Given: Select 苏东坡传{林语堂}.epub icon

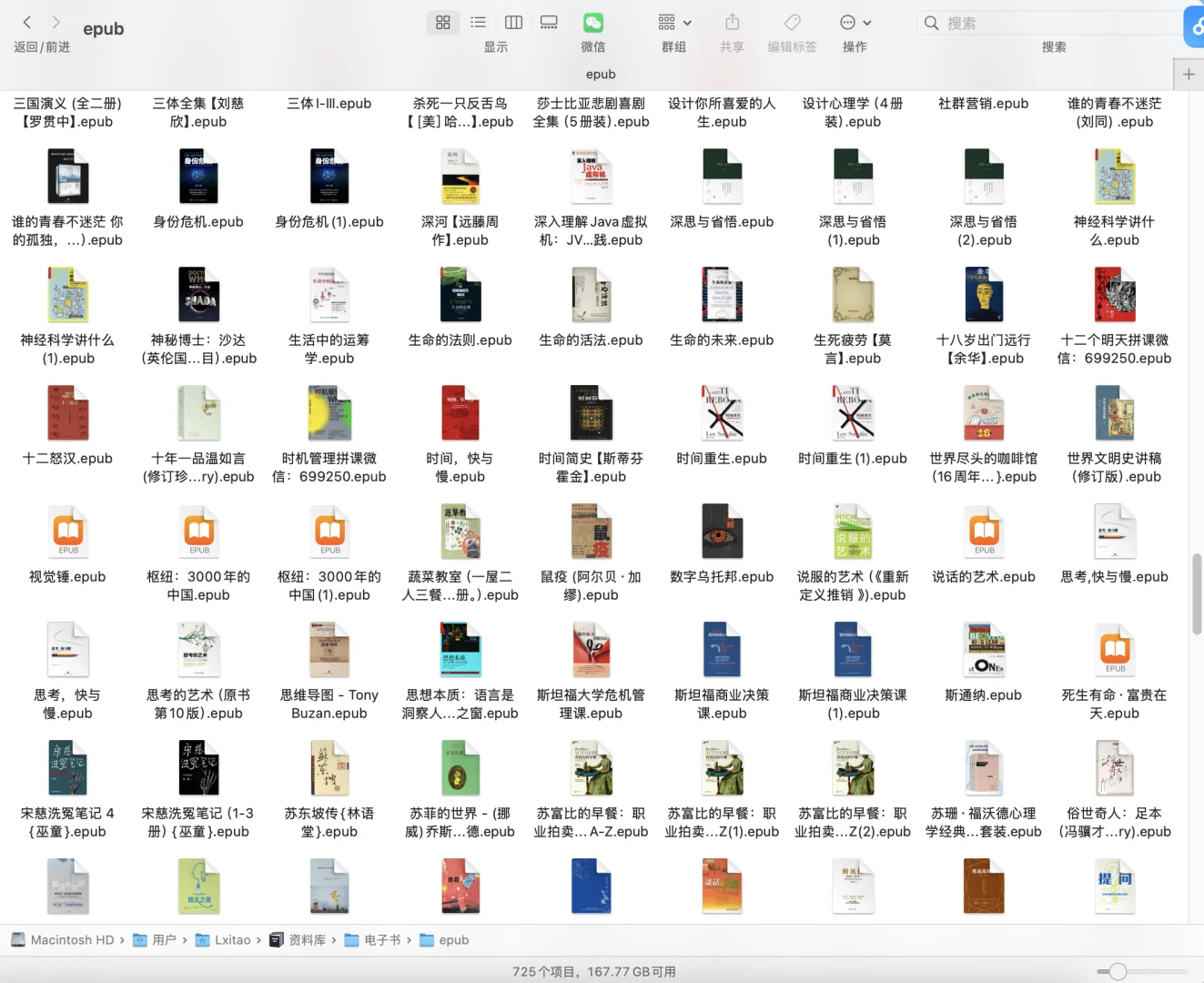Looking at the screenshot, I should [329, 767].
